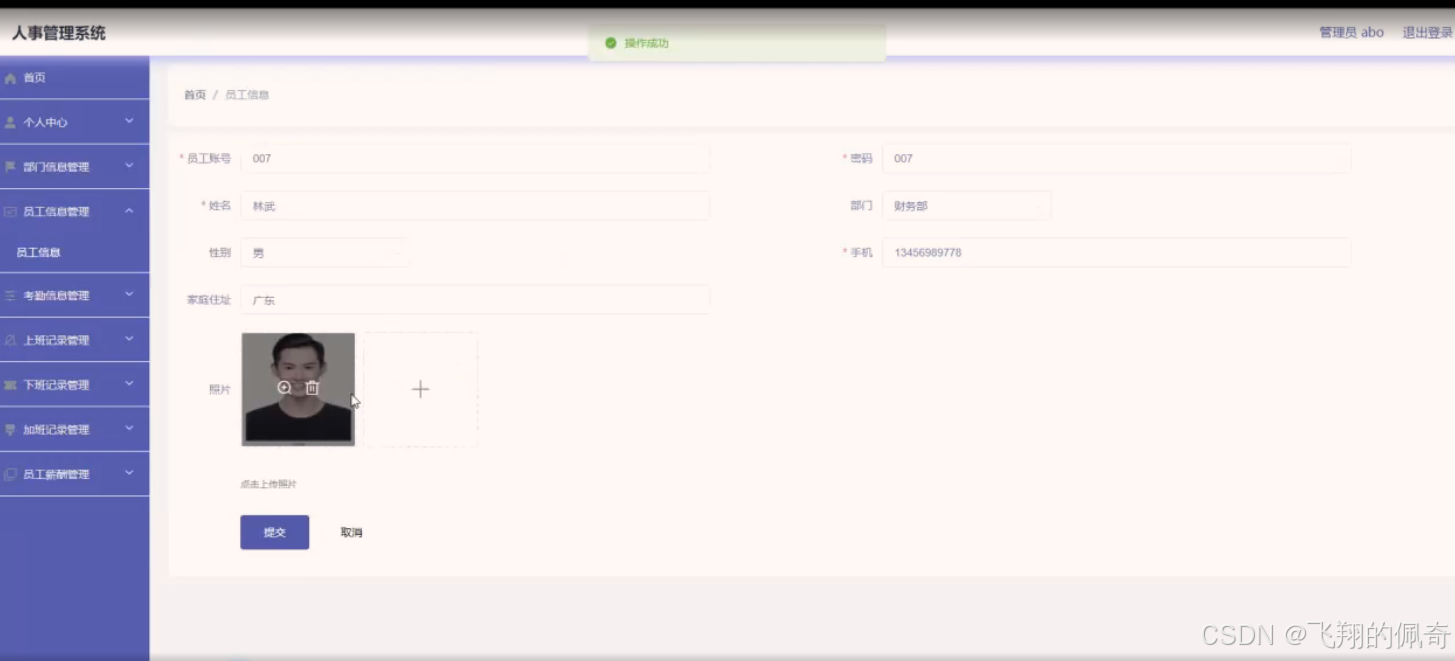Click the trash delete icon on photo
Viewport: 1455px width, 661px height.
(312, 387)
